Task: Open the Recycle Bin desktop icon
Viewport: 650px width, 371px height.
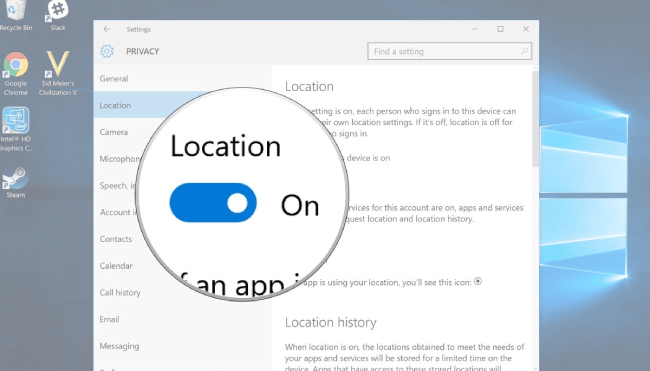Action: coord(15,15)
